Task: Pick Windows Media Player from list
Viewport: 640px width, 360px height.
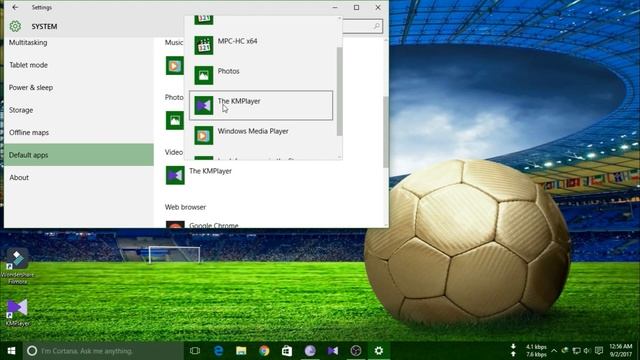Action: [261, 135]
